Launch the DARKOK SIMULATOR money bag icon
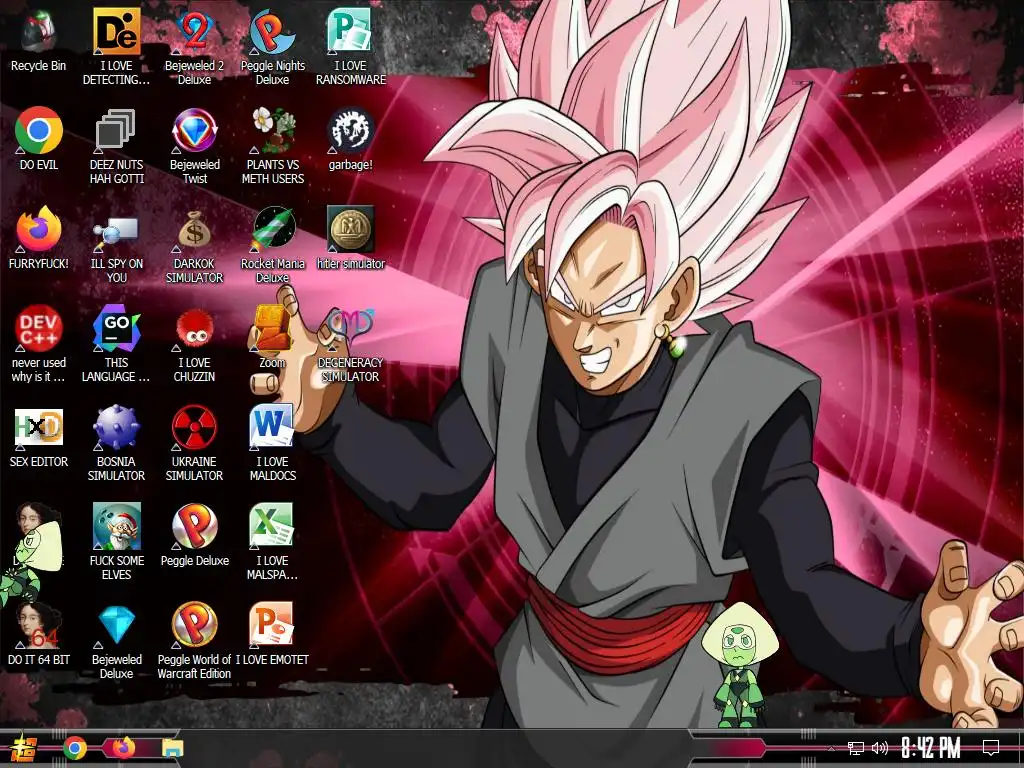 coord(194,246)
